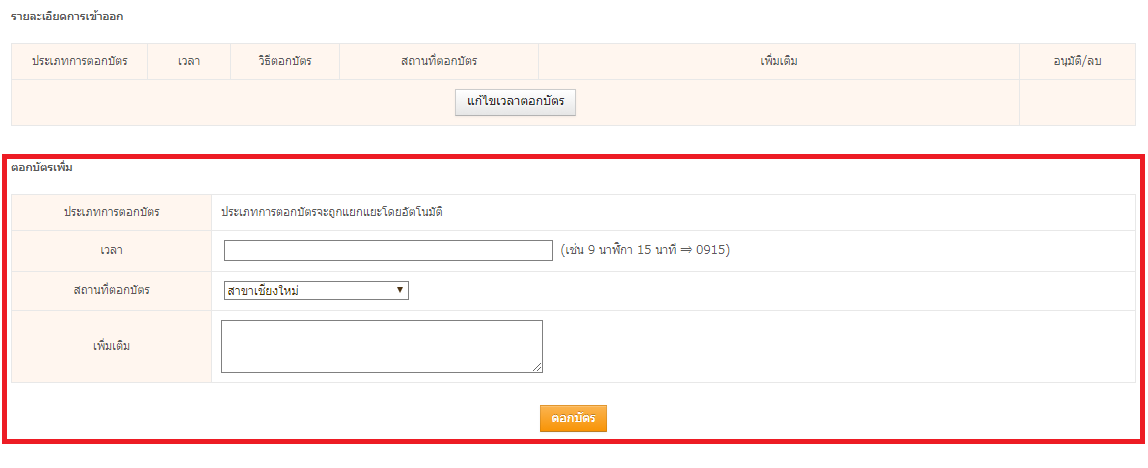Click the สถานที่ตอกบัตร column header in table
This screenshot has height=468, width=1148.
[438, 62]
